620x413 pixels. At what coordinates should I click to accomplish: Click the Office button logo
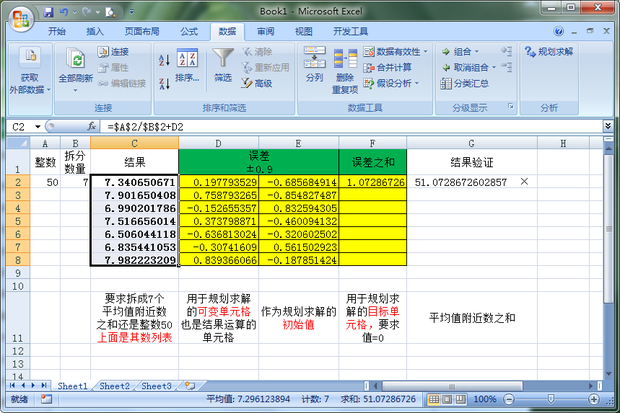[21, 18]
